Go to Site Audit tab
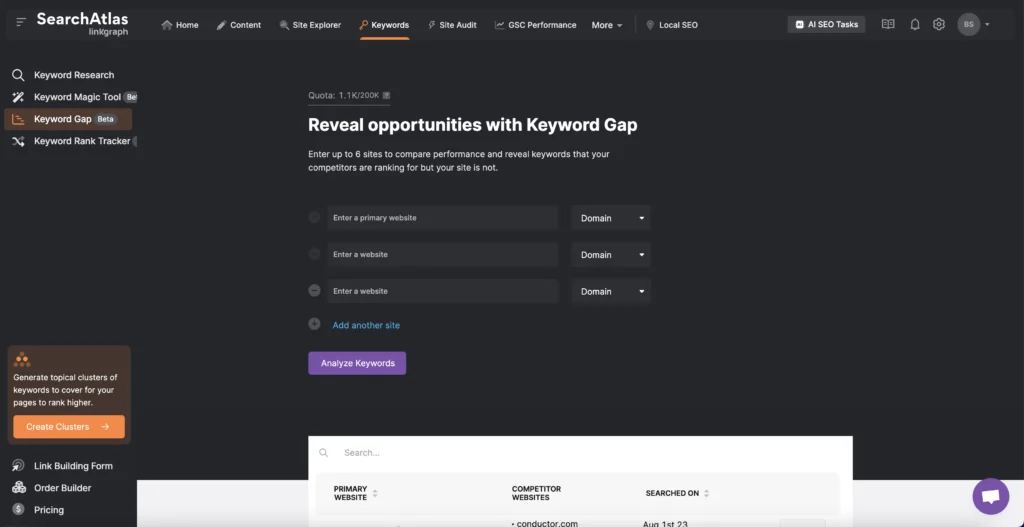This screenshot has height=527, width=1024. (452, 25)
